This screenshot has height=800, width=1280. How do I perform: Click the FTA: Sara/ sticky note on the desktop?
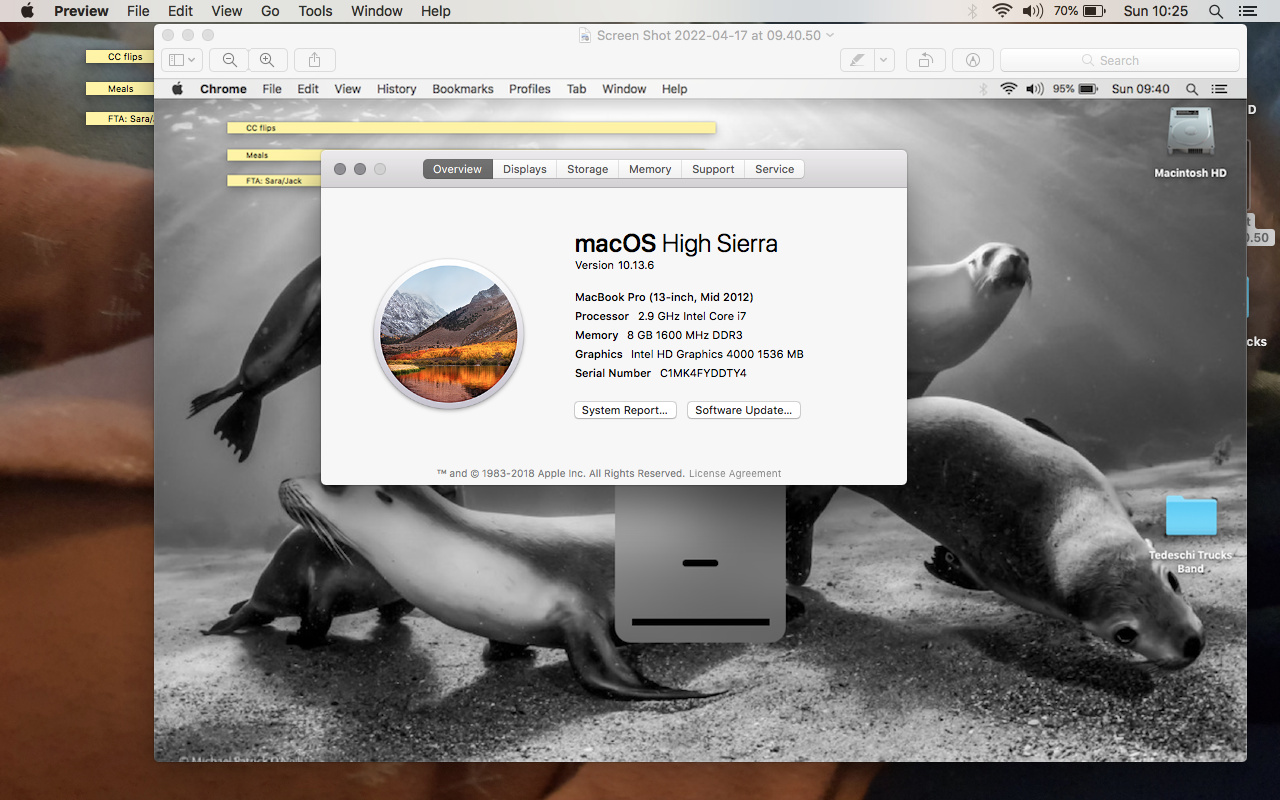pyautogui.click(x=120, y=118)
